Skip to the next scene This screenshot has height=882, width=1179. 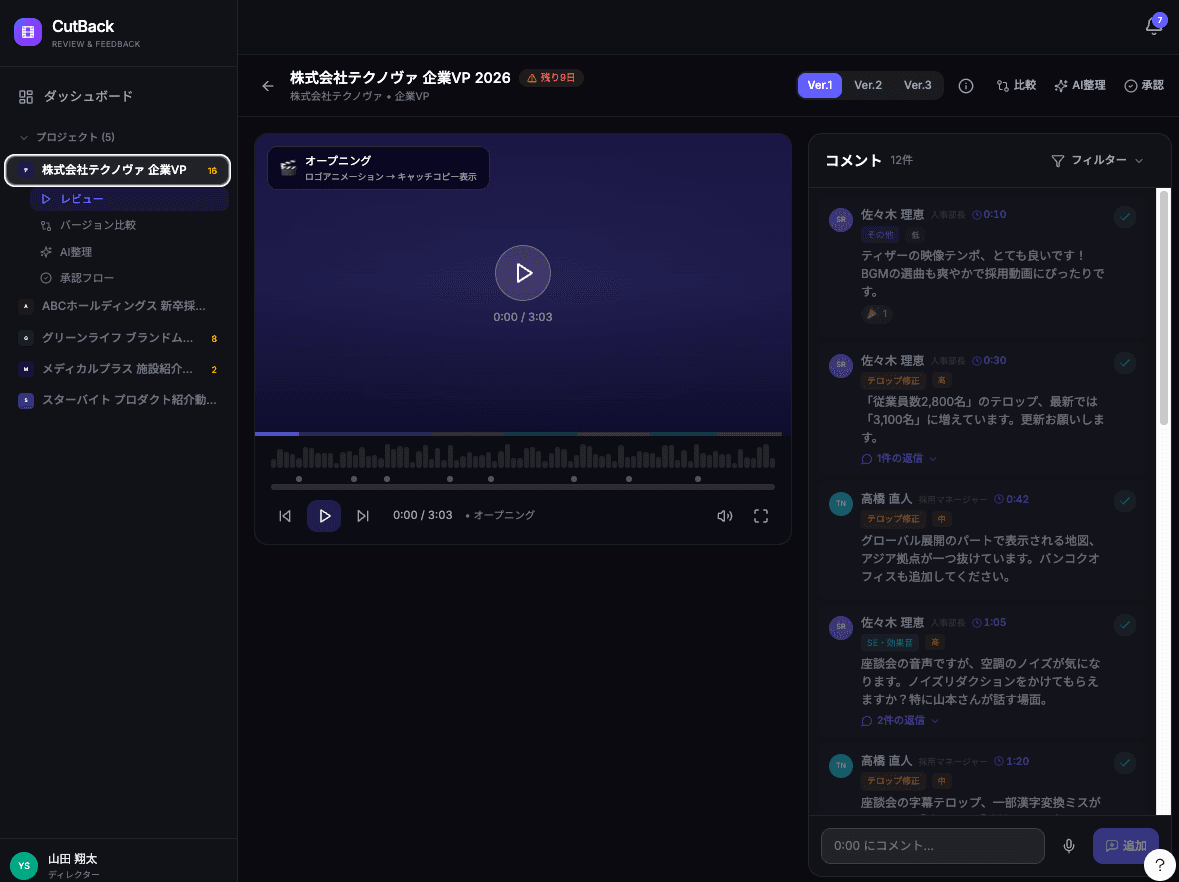(x=363, y=516)
